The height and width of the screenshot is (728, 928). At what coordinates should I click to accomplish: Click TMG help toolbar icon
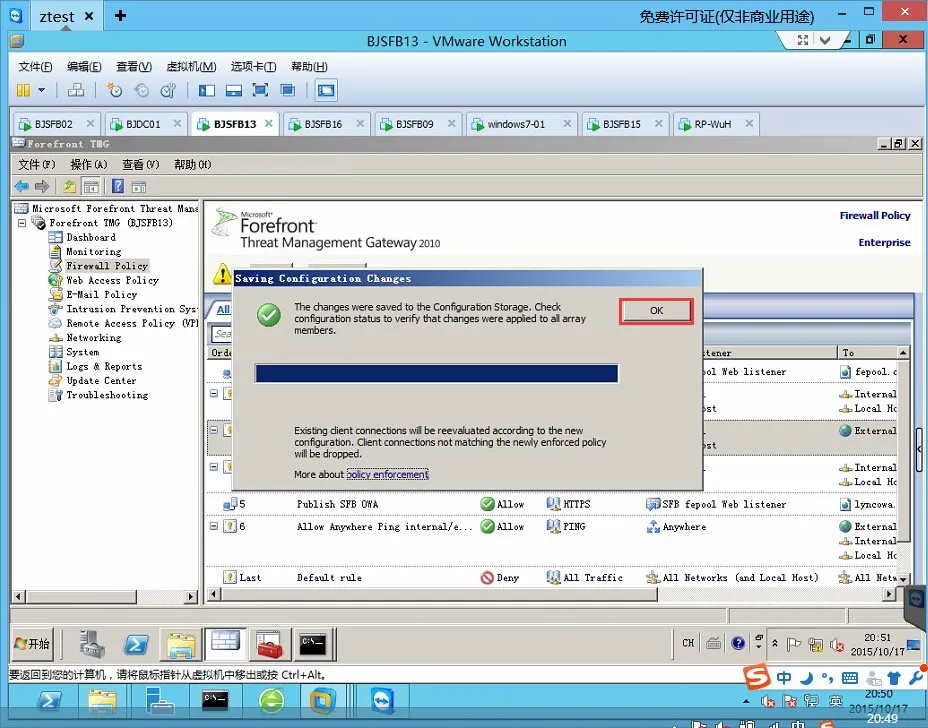click(x=118, y=187)
